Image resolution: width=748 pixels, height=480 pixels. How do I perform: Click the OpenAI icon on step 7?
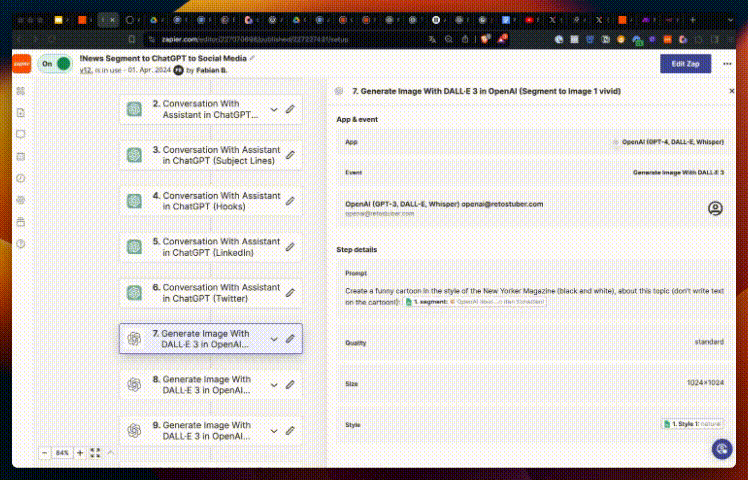pos(135,339)
